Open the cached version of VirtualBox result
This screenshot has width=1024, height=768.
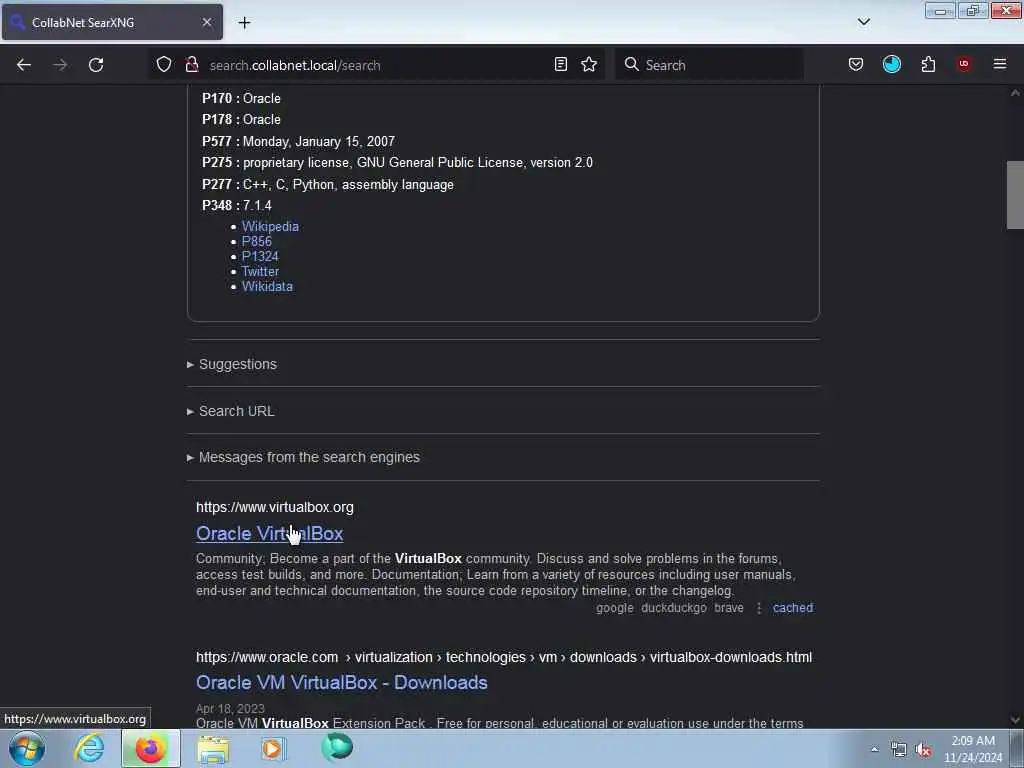click(x=793, y=608)
